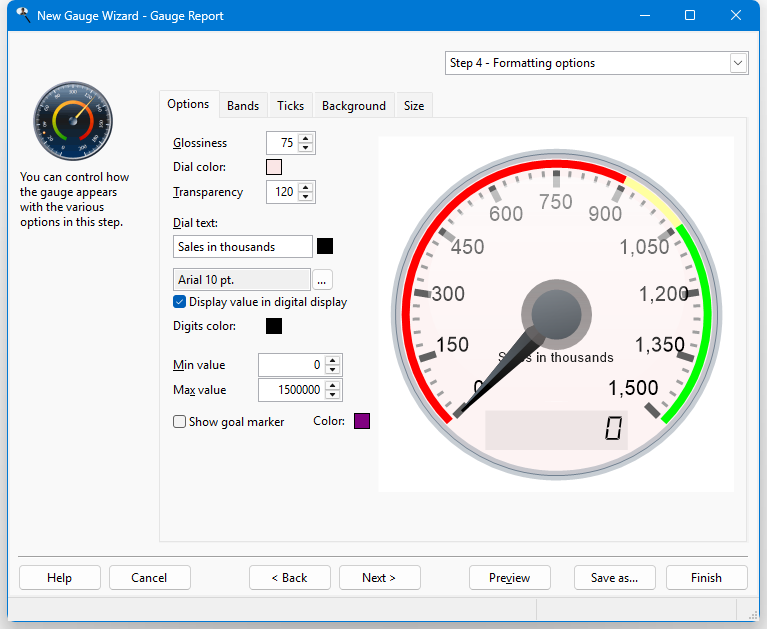Pick the Dial color swatch

tap(274, 167)
